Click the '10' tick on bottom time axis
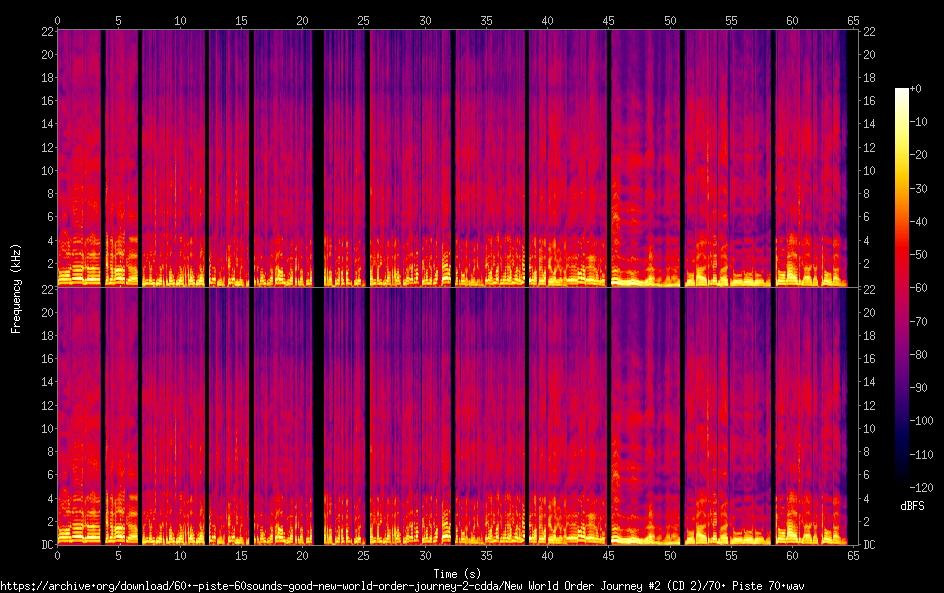 pyautogui.click(x=180, y=556)
